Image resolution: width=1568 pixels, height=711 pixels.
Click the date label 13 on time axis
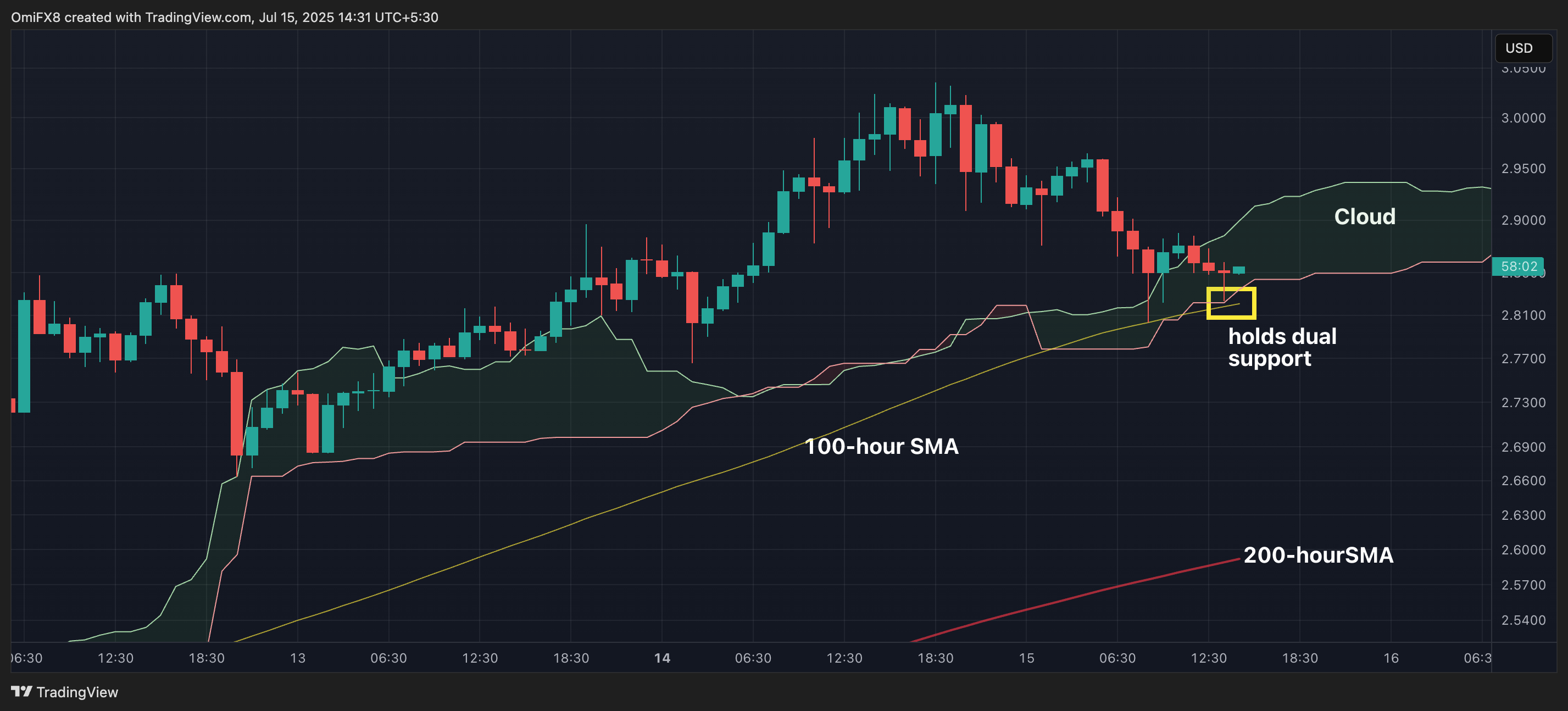pos(298,658)
